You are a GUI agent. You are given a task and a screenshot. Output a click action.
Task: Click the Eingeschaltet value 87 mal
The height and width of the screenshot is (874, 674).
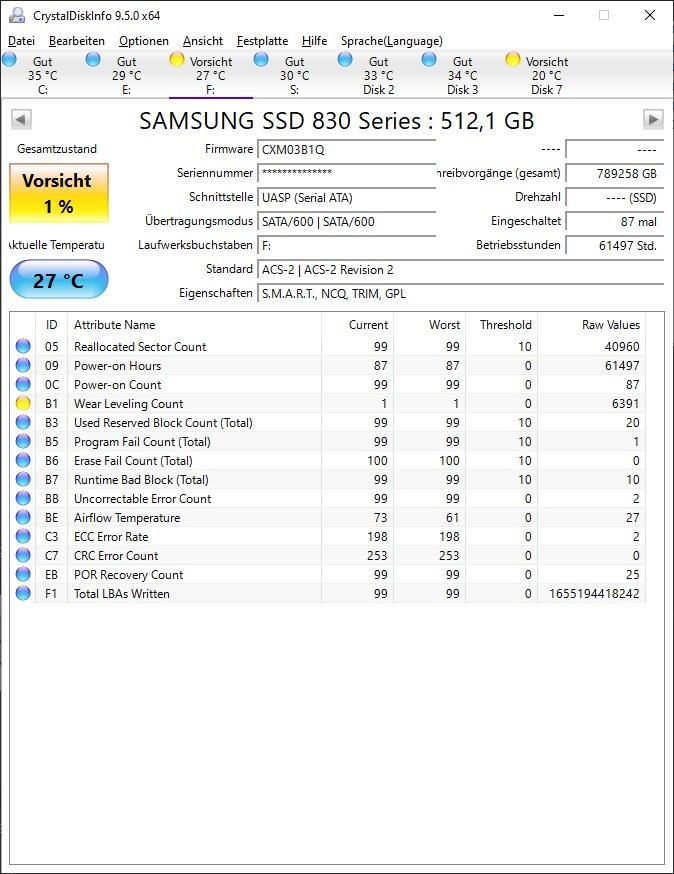[615, 221]
